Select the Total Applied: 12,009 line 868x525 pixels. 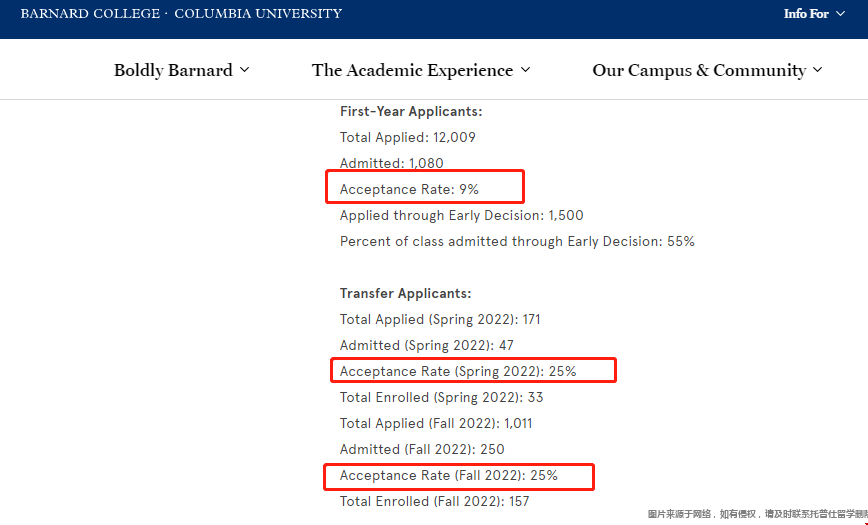[x=408, y=137]
